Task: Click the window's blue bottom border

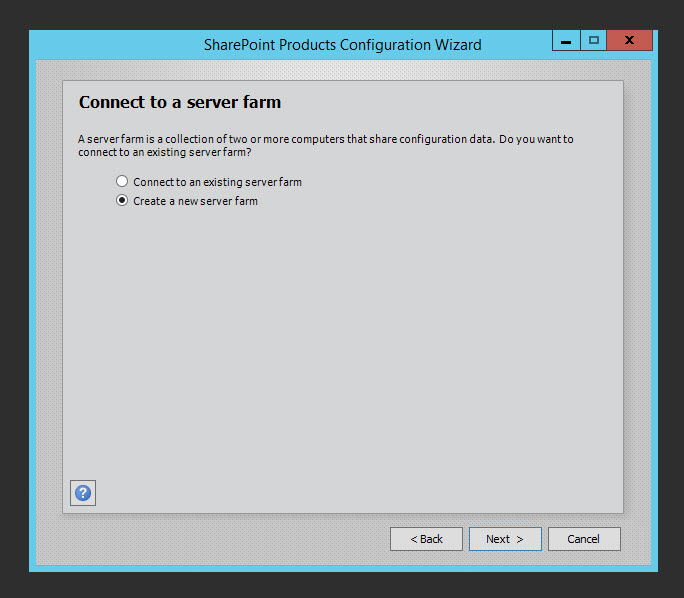Action: [x=340, y=567]
